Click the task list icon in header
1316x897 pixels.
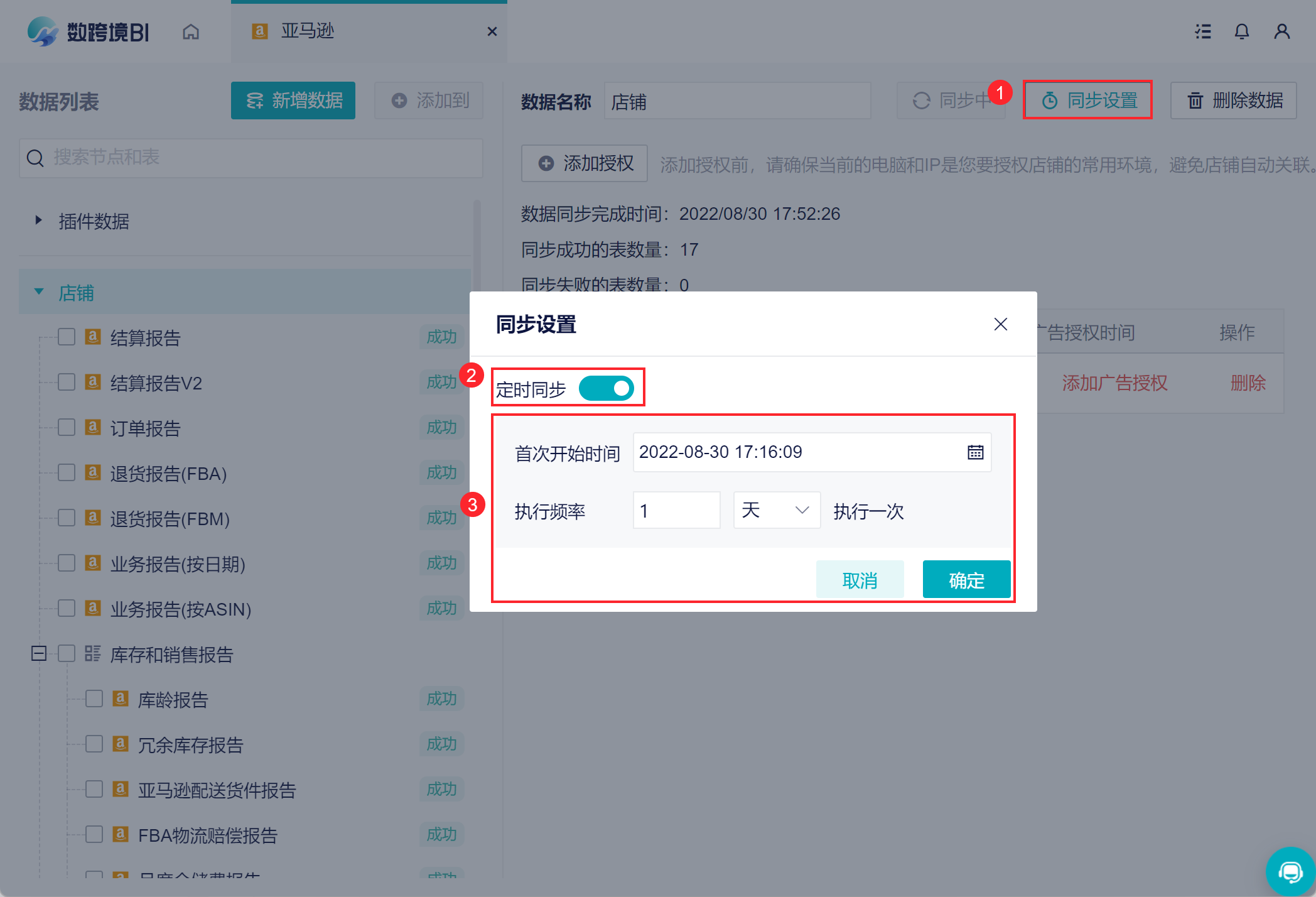point(1203,31)
